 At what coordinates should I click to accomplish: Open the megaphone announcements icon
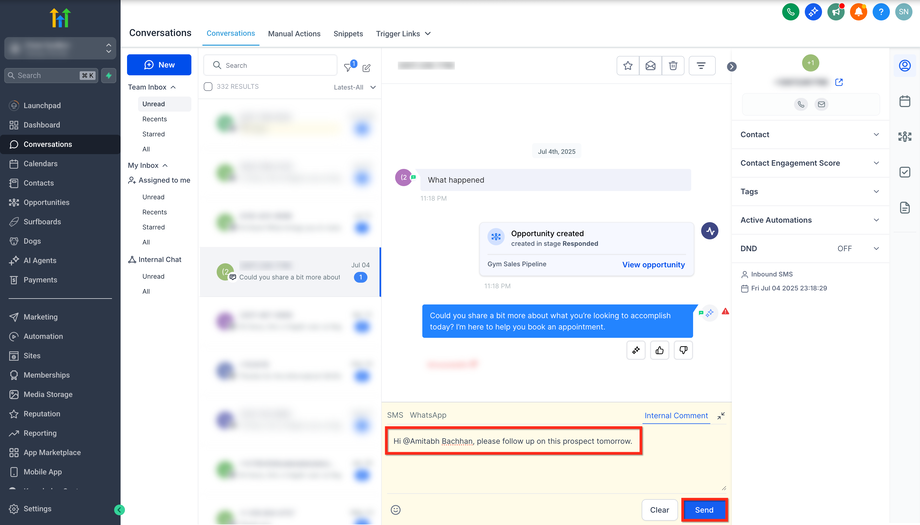[x=836, y=12]
